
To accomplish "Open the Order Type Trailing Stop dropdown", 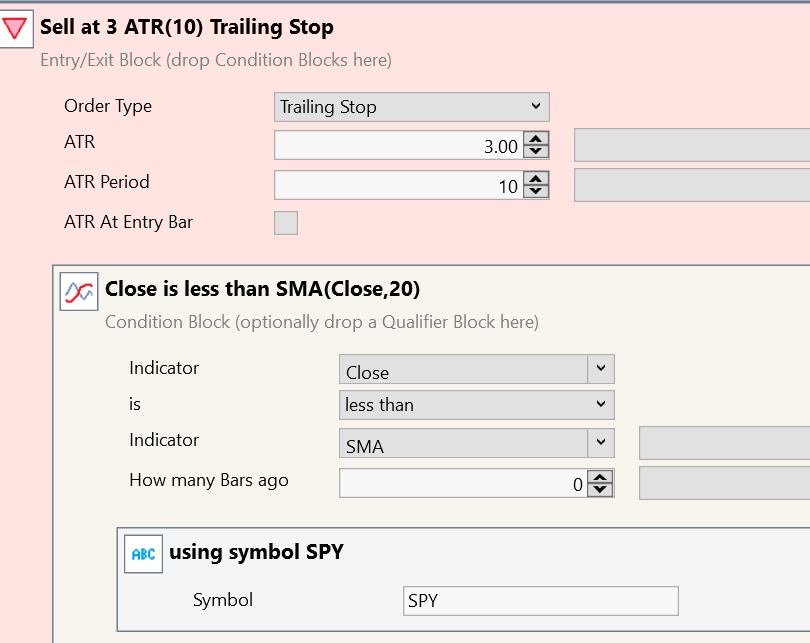I will 412,107.
